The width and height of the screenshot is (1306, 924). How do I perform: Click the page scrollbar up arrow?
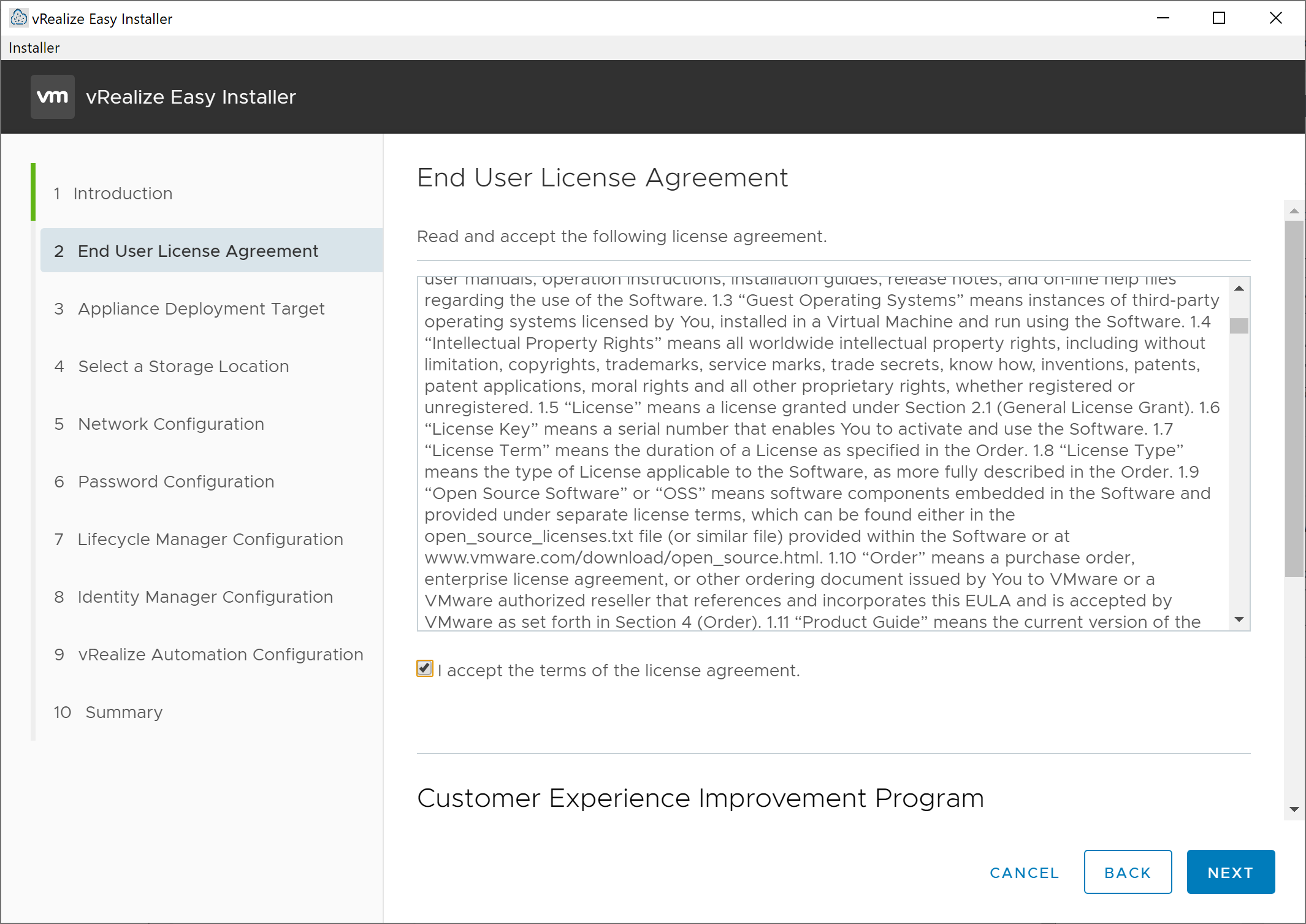(1294, 211)
